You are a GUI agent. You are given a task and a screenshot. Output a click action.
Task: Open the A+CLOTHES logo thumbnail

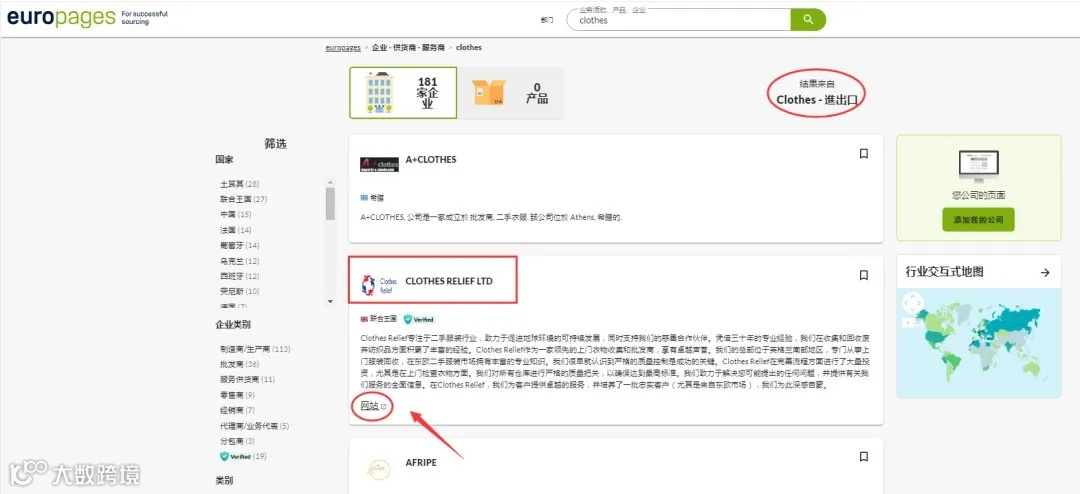click(x=379, y=165)
